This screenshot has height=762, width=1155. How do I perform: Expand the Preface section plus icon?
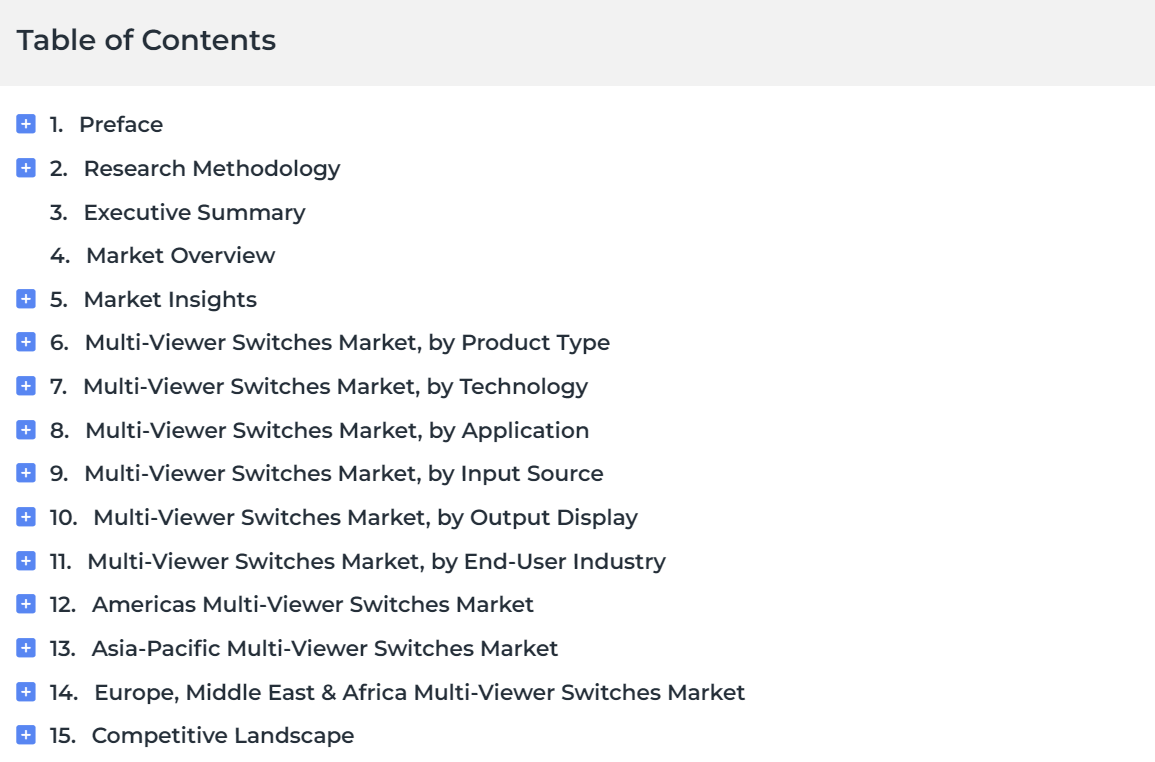[26, 124]
